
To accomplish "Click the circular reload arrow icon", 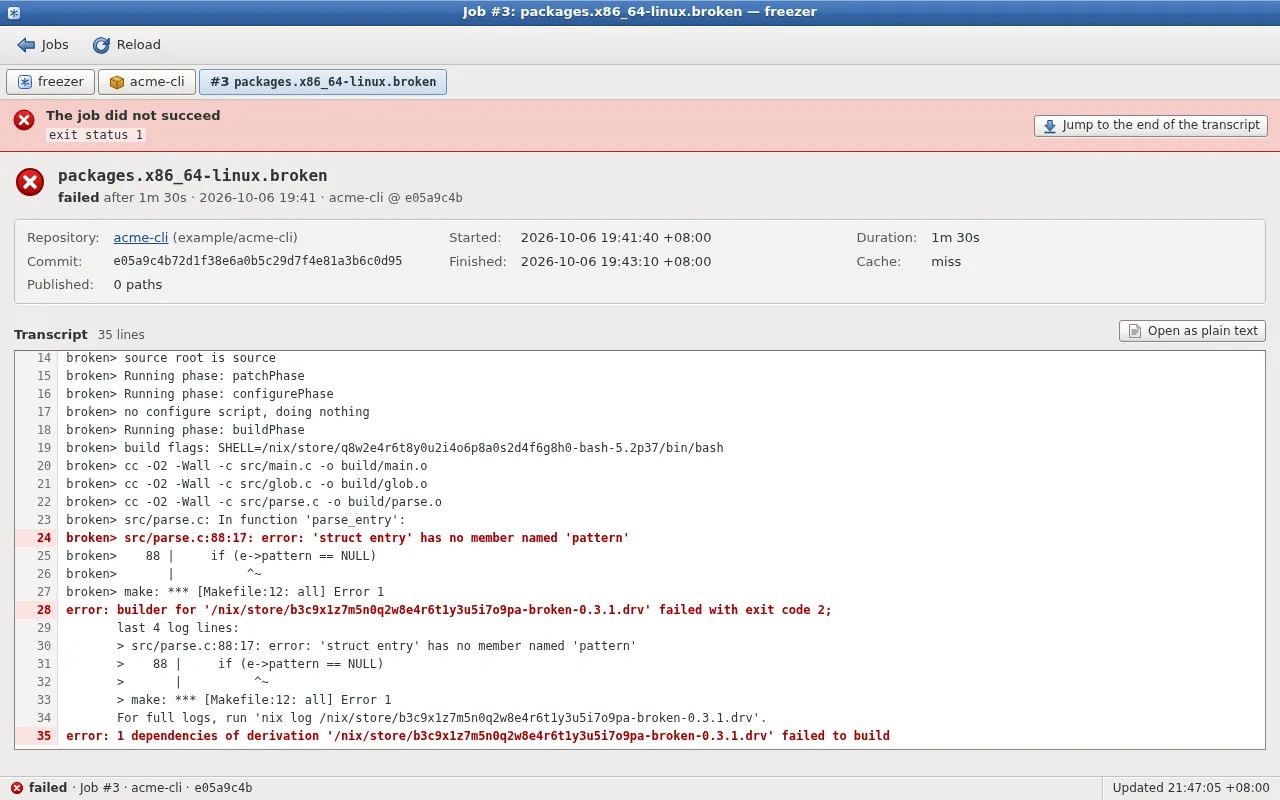I will (101, 45).
